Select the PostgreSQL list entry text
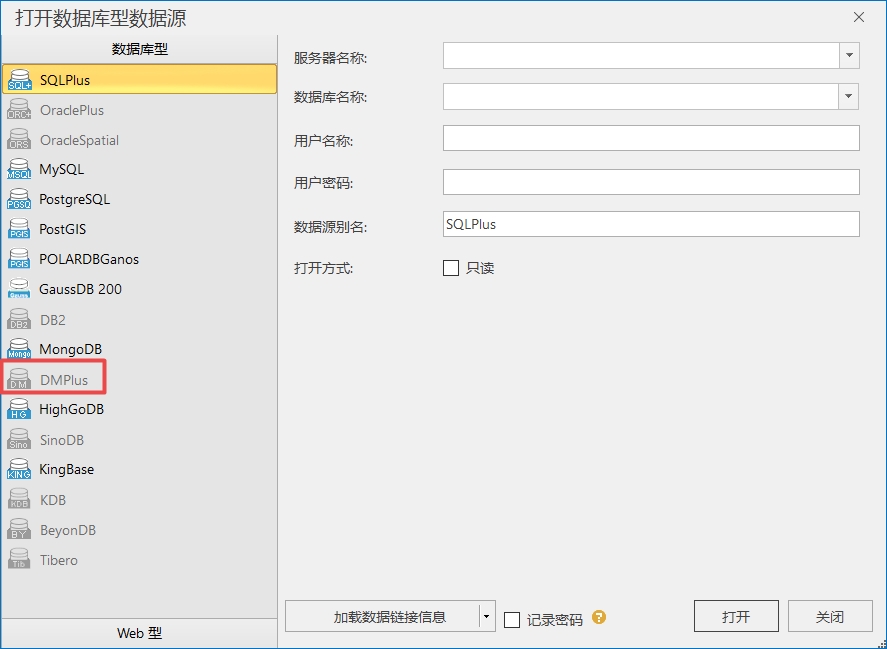This screenshot has height=649, width=887. [75, 199]
